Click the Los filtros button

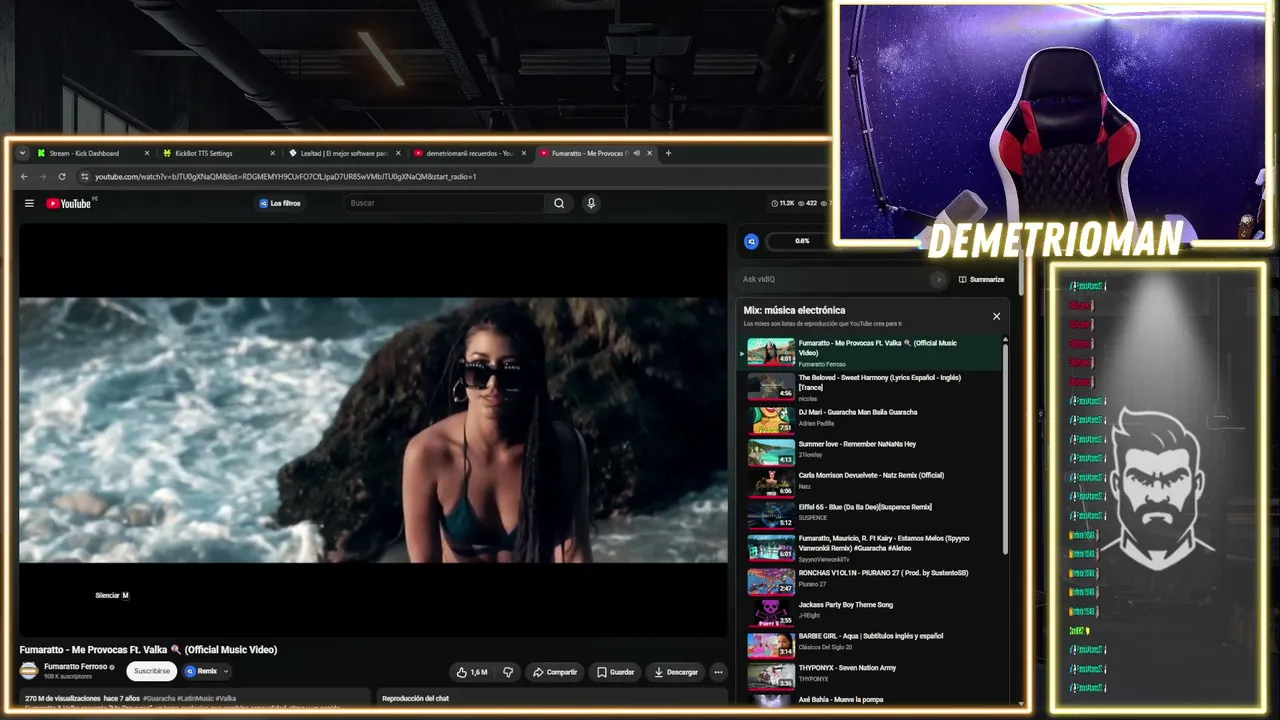click(280, 203)
